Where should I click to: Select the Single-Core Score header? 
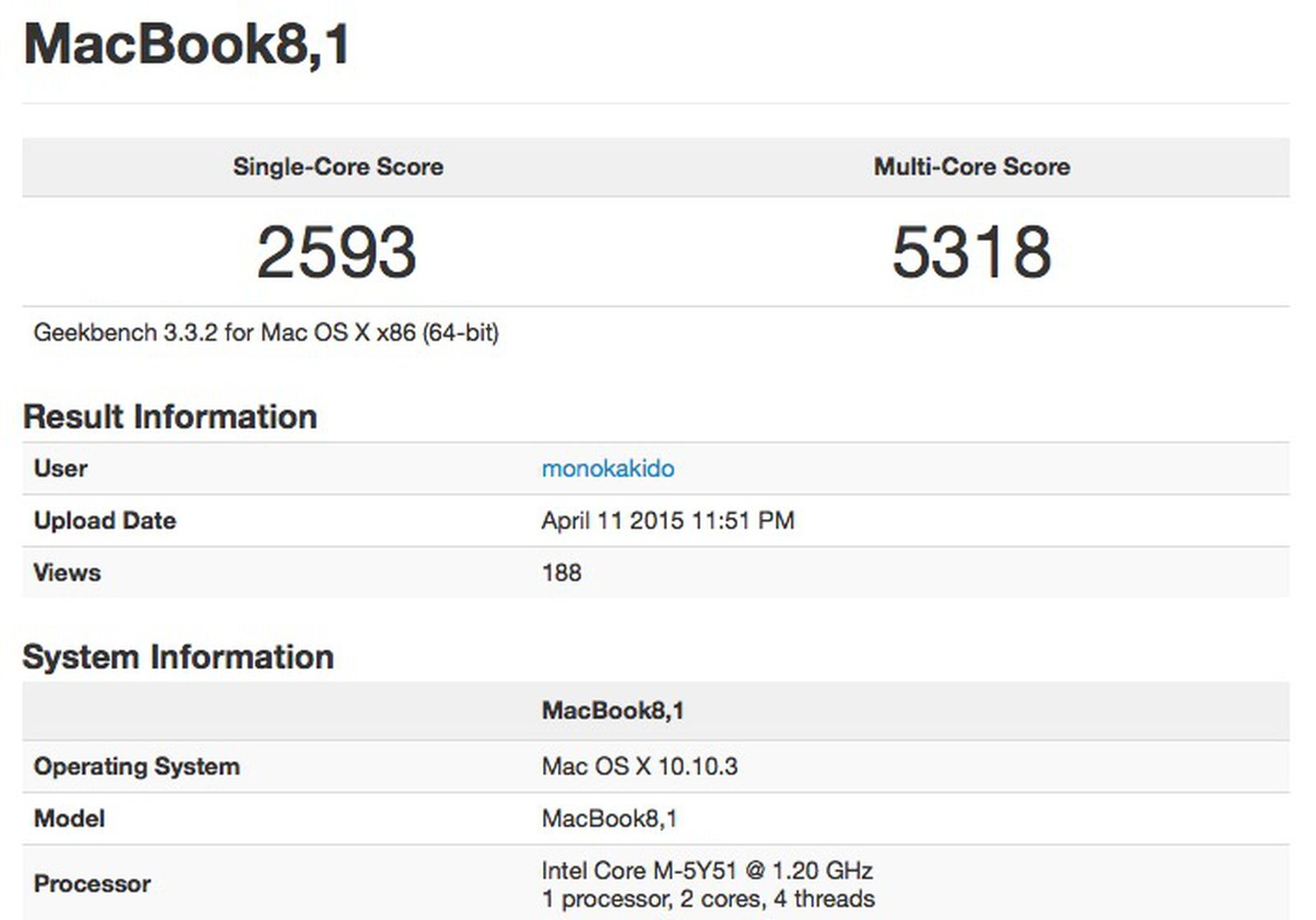[337, 166]
